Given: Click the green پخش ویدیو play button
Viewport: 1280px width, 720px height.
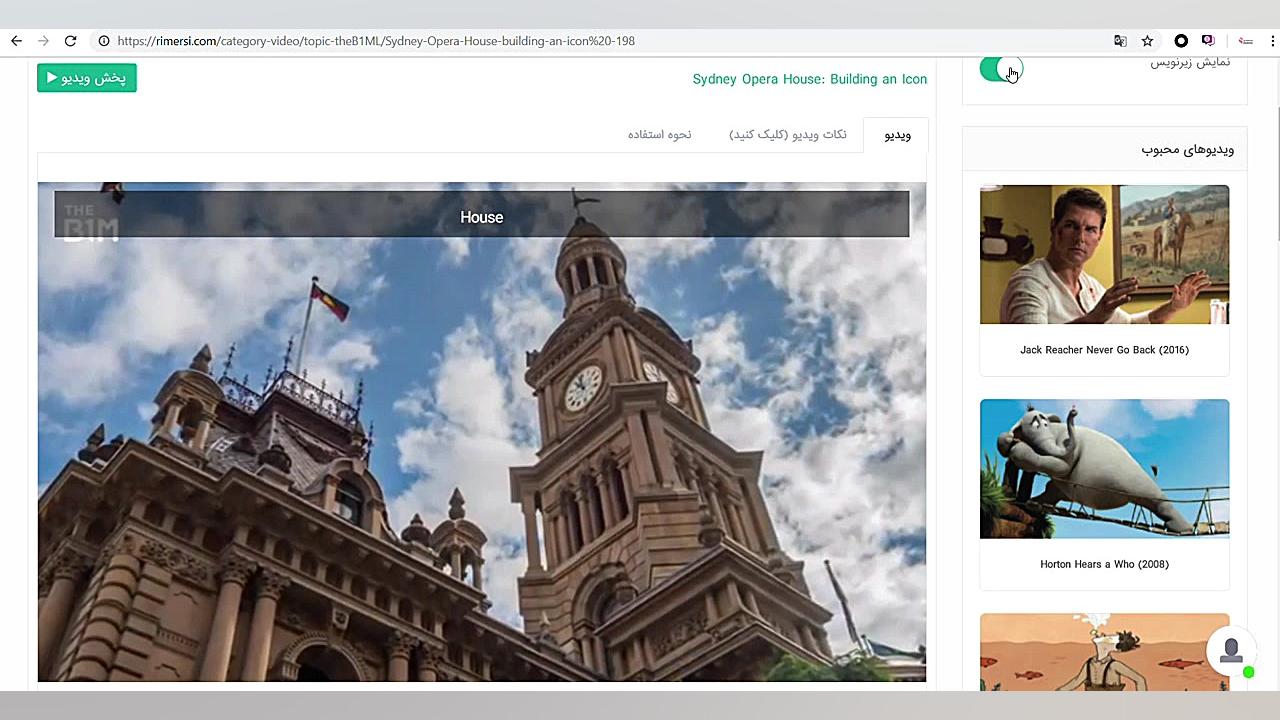Looking at the screenshot, I should 87,78.
